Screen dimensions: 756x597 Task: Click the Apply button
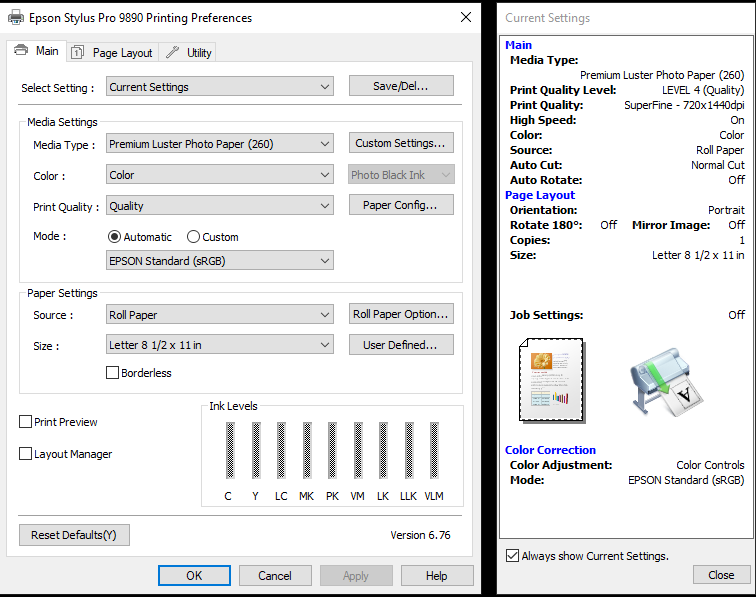point(356,575)
